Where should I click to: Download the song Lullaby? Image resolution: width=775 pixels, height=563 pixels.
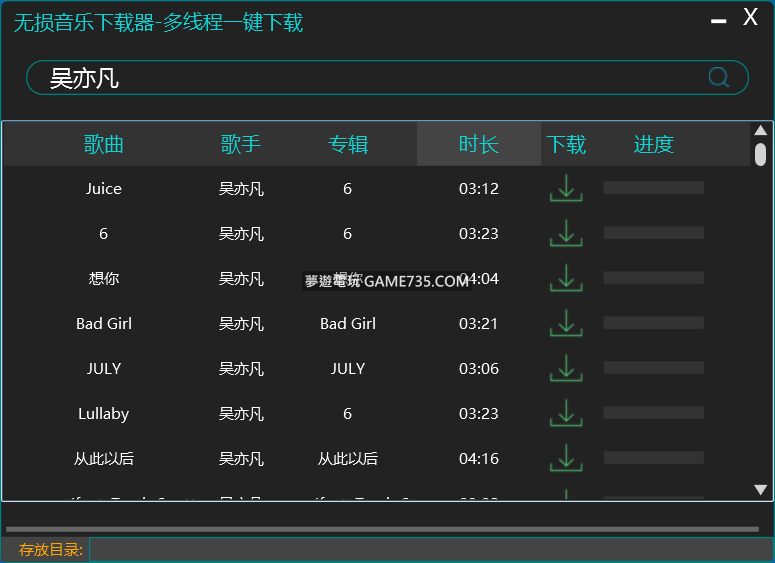pyautogui.click(x=566, y=413)
